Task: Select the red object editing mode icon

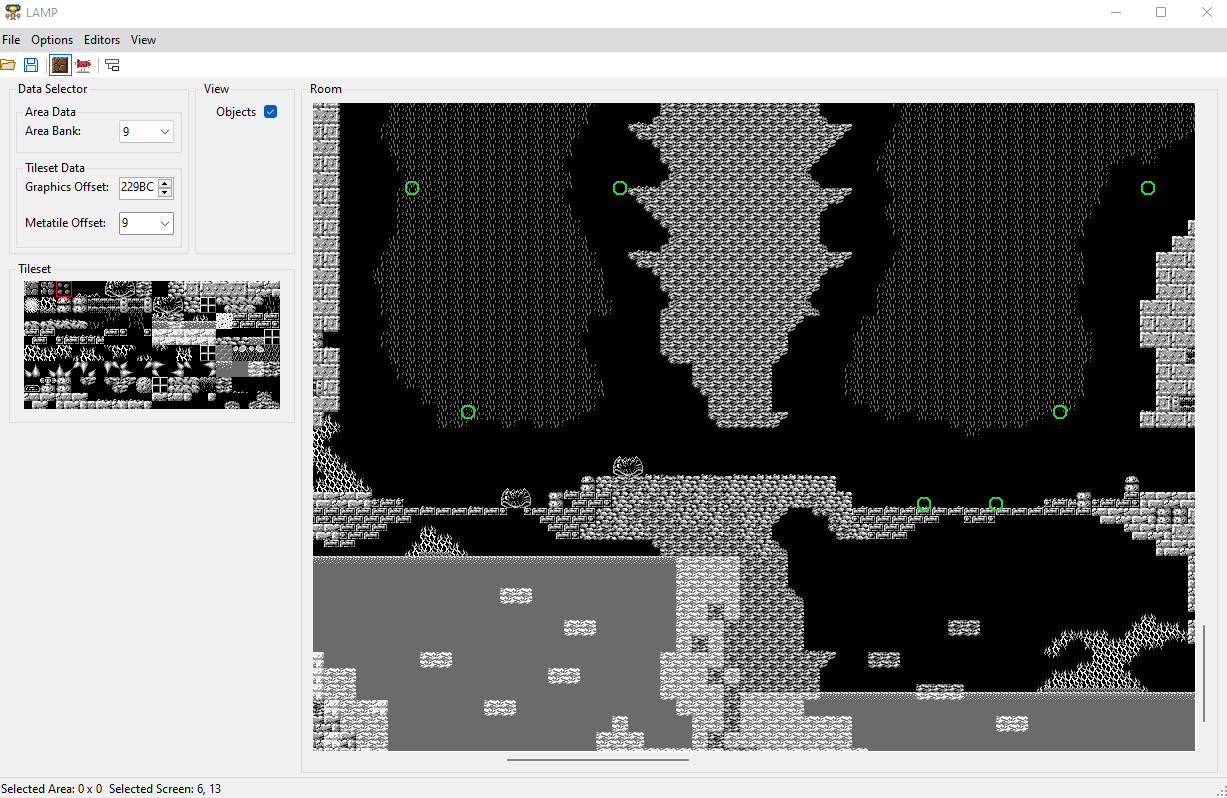Action: click(x=84, y=65)
